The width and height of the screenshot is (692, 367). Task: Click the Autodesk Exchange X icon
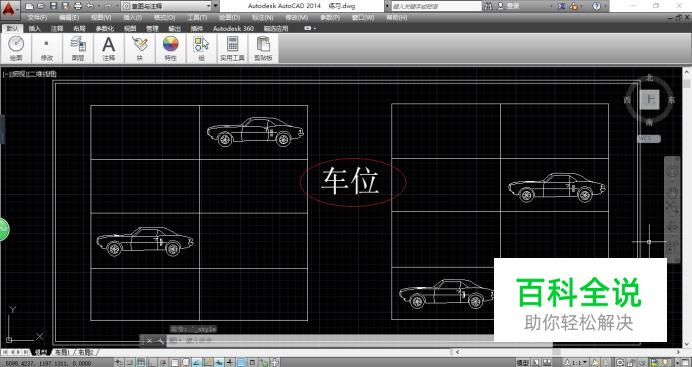coord(561,6)
